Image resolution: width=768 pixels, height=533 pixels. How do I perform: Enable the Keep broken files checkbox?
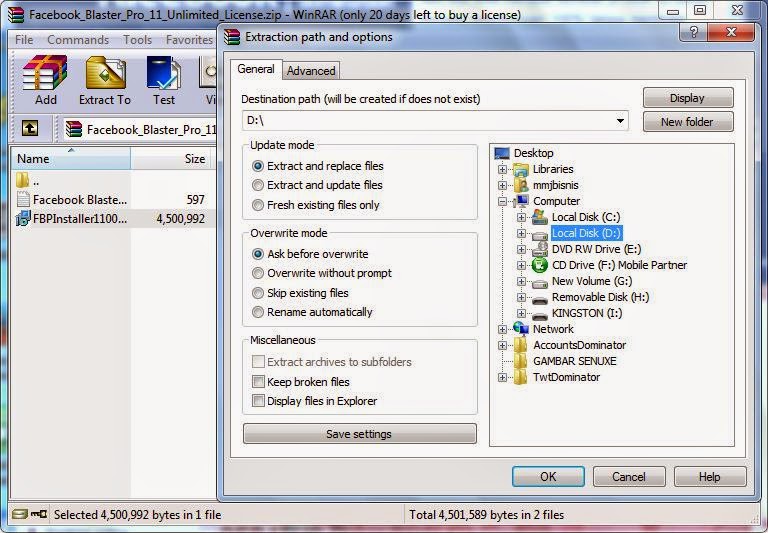pyautogui.click(x=258, y=381)
